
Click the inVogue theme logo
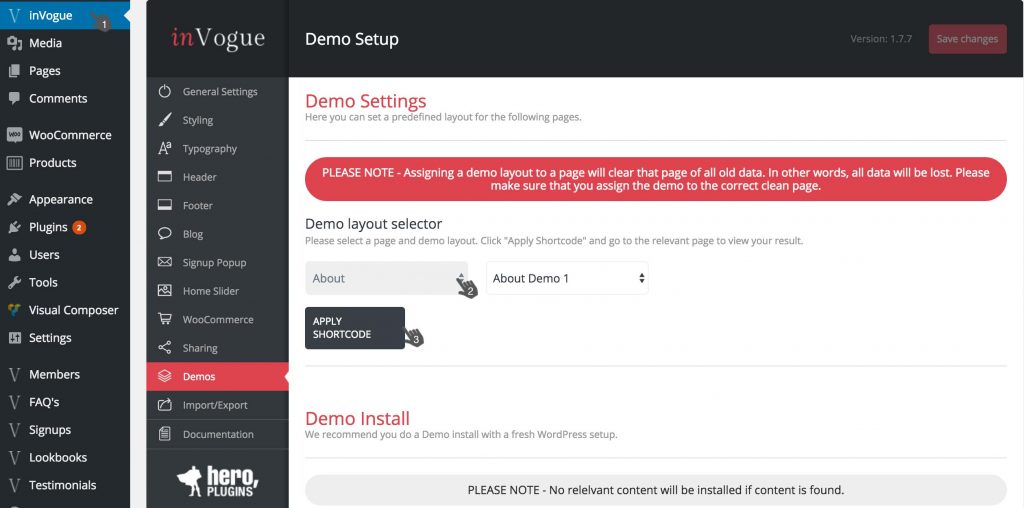217,39
